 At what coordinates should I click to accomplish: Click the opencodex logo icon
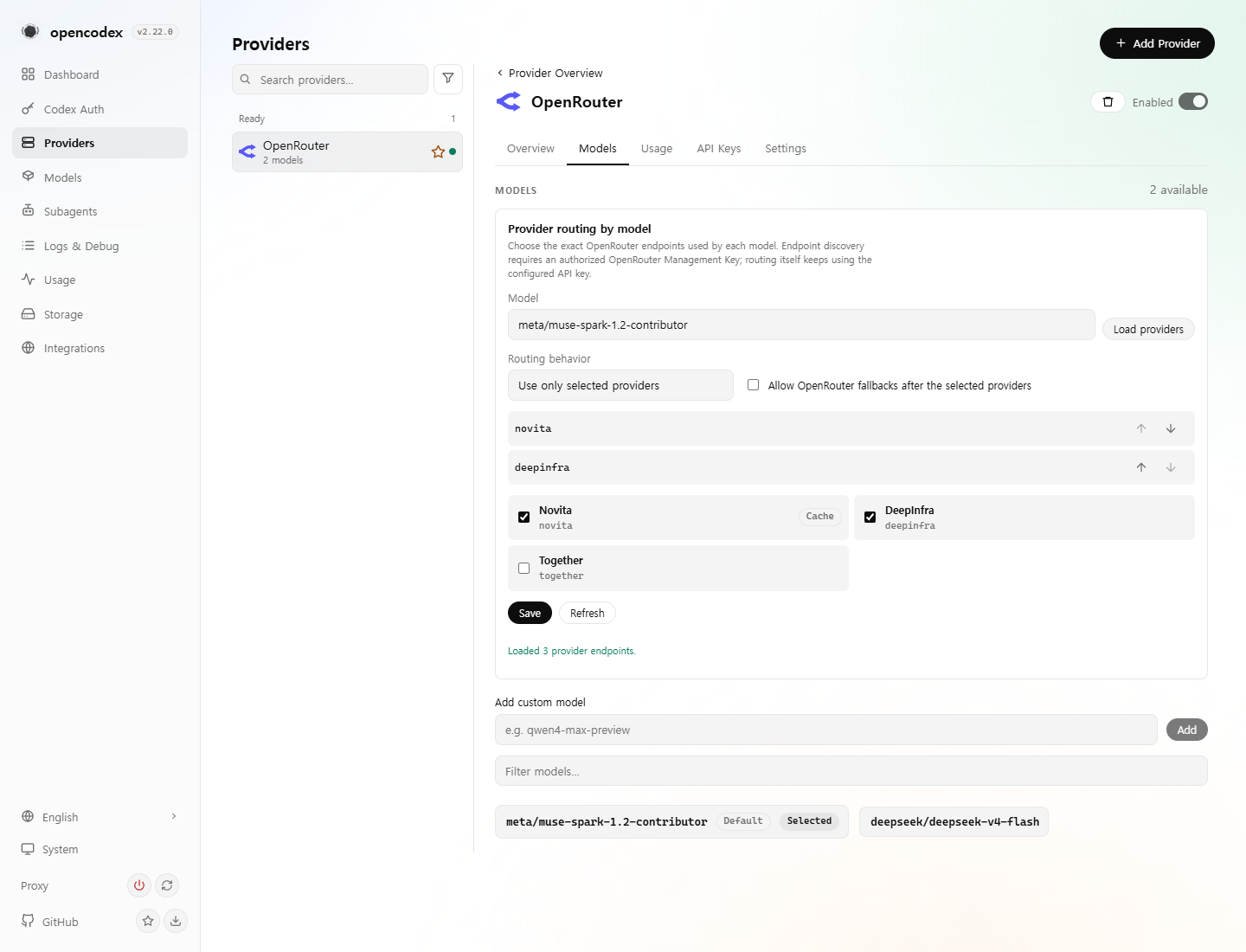click(30, 32)
